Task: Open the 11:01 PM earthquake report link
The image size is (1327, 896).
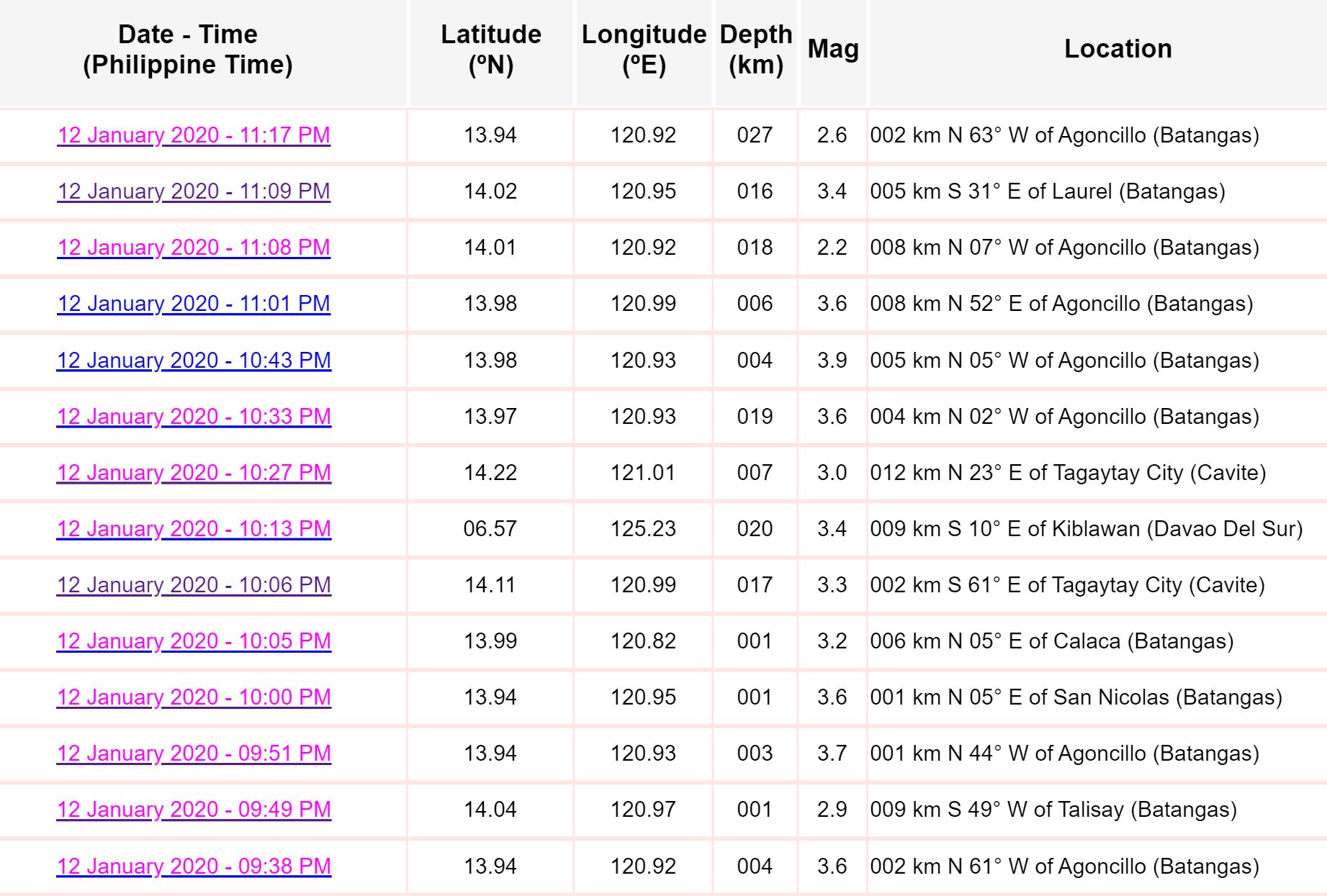Action: (x=194, y=304)
